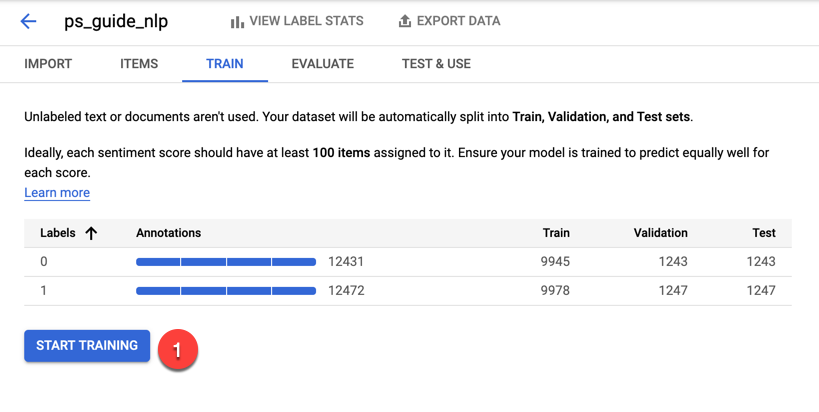Click annotation bar for label 0
Viewport: 819px width, 412px height.
click(x=226, y=262)
